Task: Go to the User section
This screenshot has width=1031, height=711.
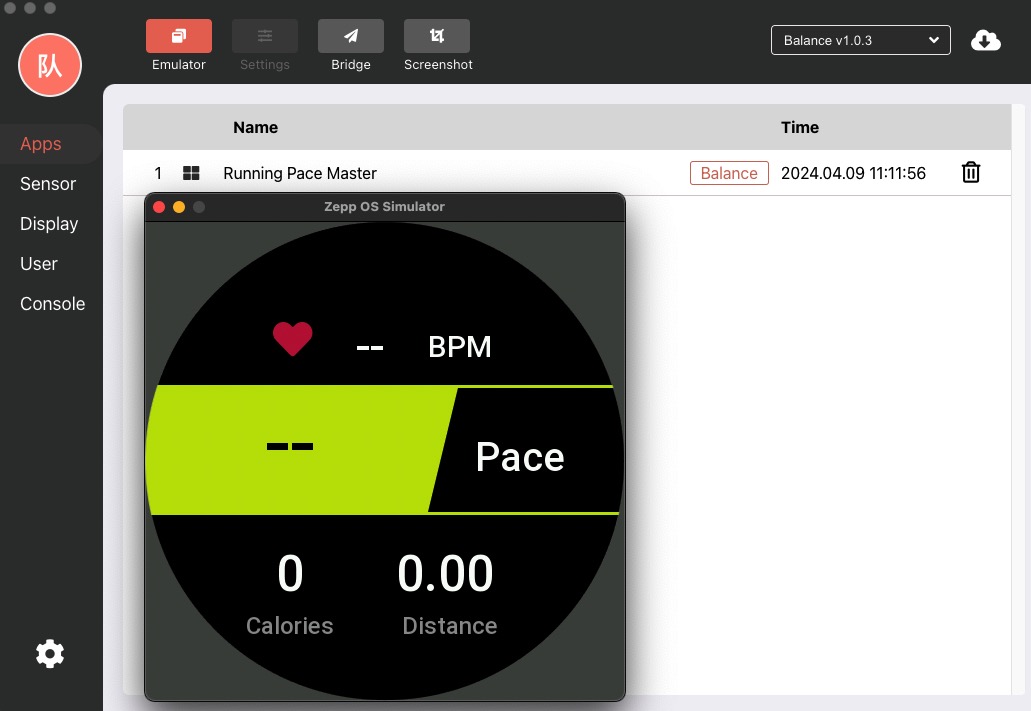Action: [x=39, y=264]
